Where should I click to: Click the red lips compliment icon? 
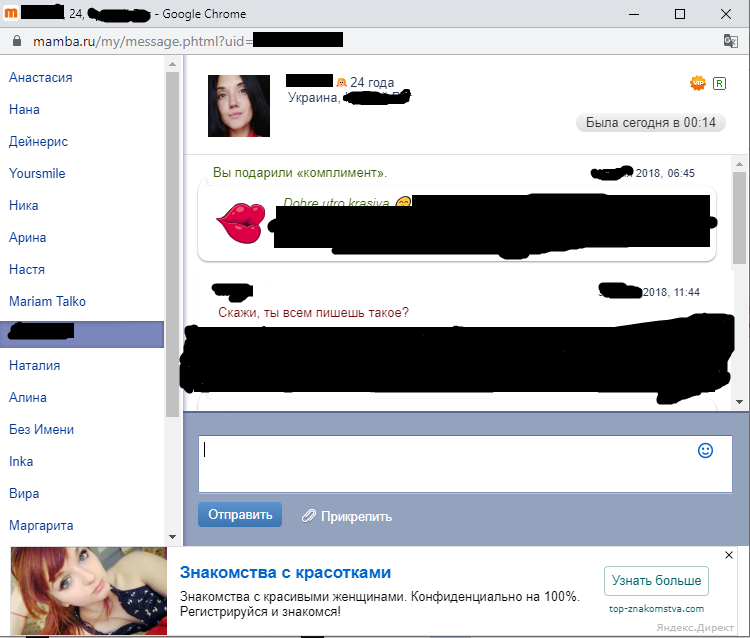241,221
